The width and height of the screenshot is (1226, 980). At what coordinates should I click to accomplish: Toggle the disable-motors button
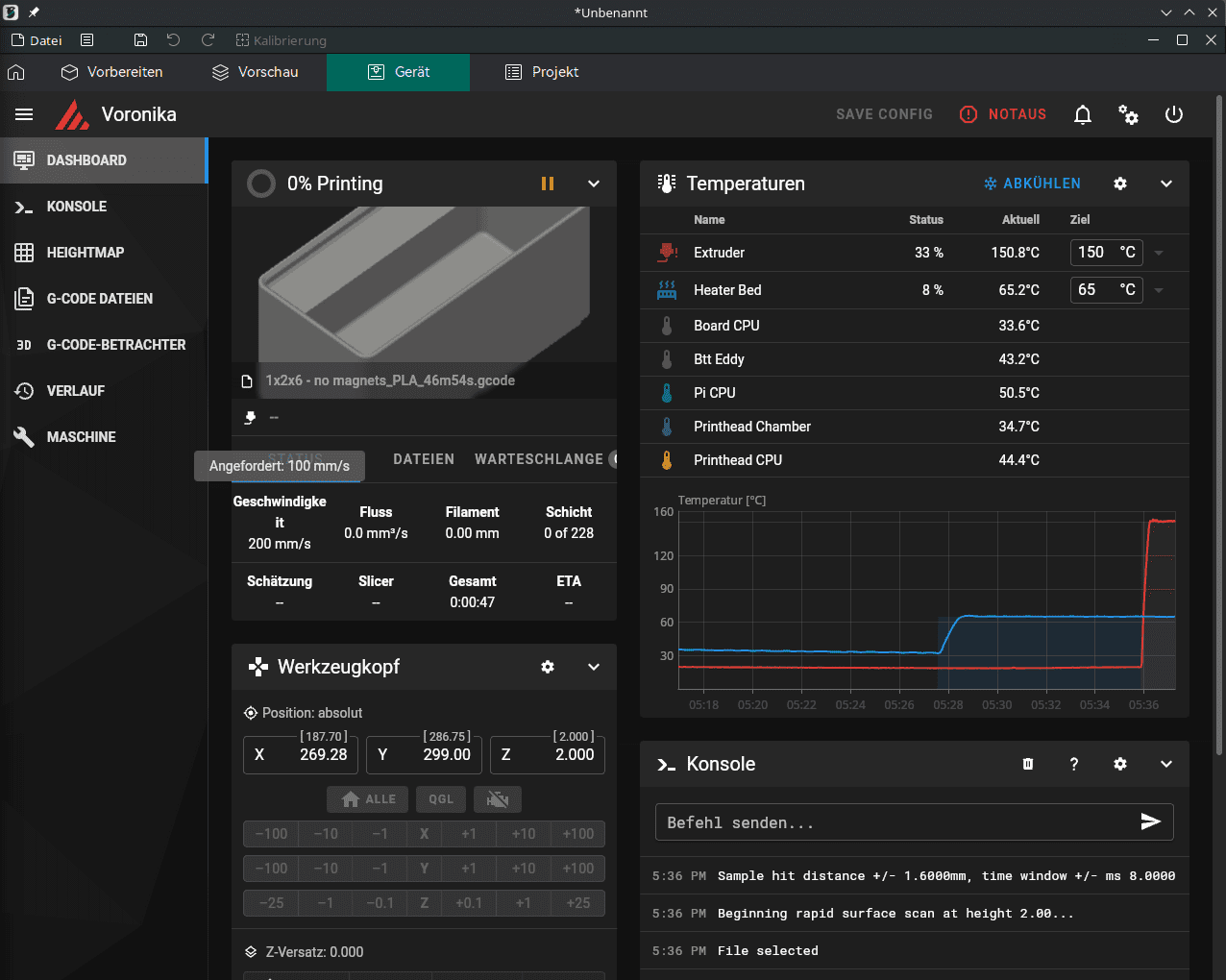pos(498,799)
